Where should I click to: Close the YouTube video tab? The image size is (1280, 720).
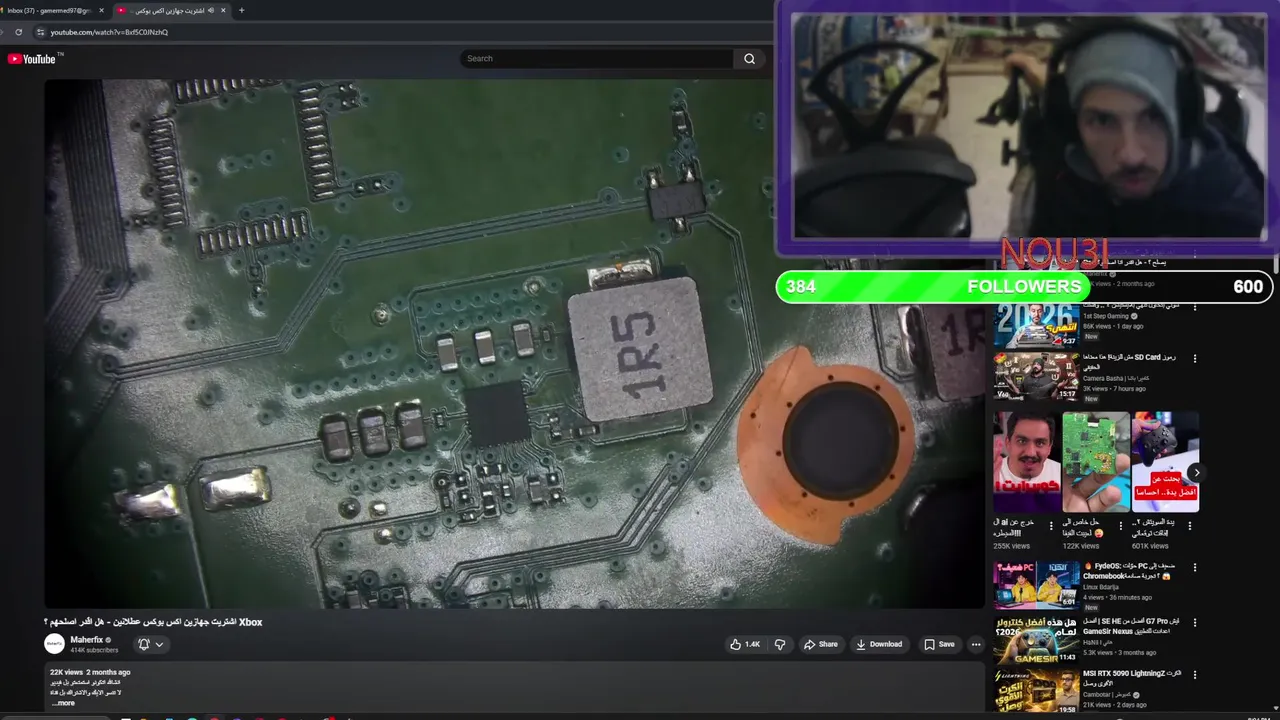pyautogui.click(x=223, y=10)
